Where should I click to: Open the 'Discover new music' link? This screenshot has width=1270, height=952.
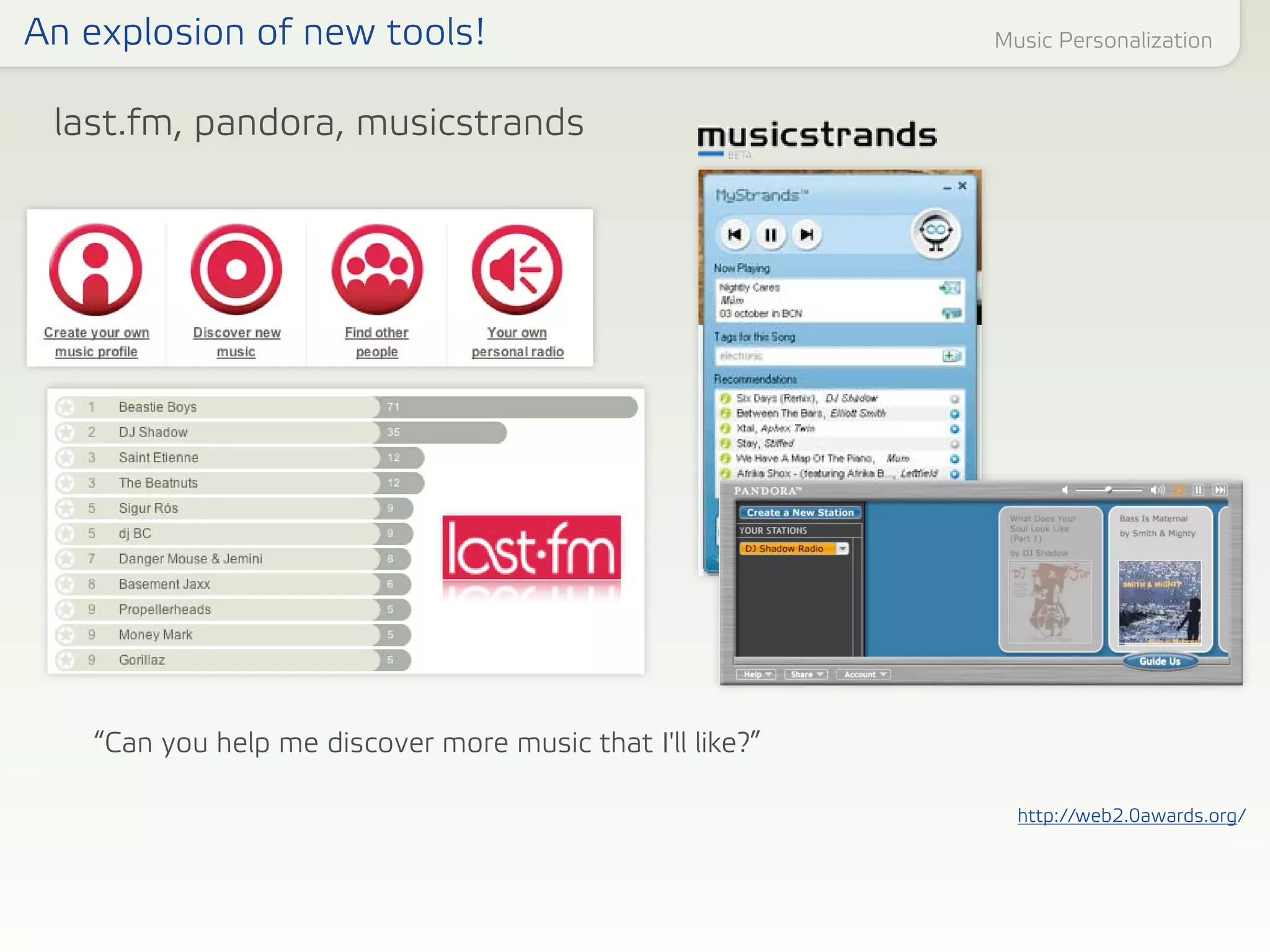236,342
